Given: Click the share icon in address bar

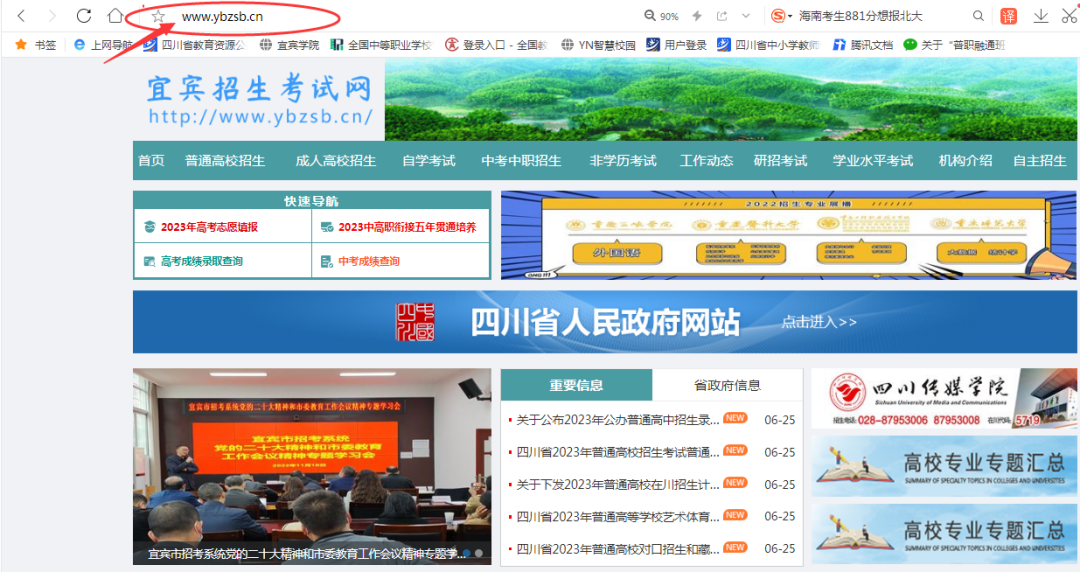Looking at the screenshot, I should click(722, 16).
